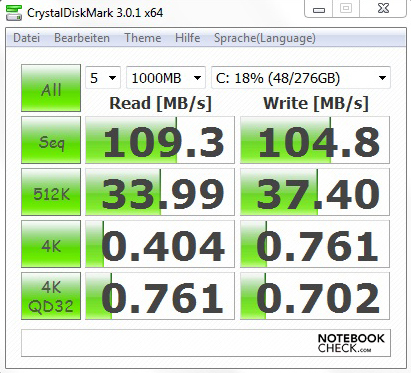Run all benchmarks with the All button
This screenshot has height=373, width=411.
51,88
